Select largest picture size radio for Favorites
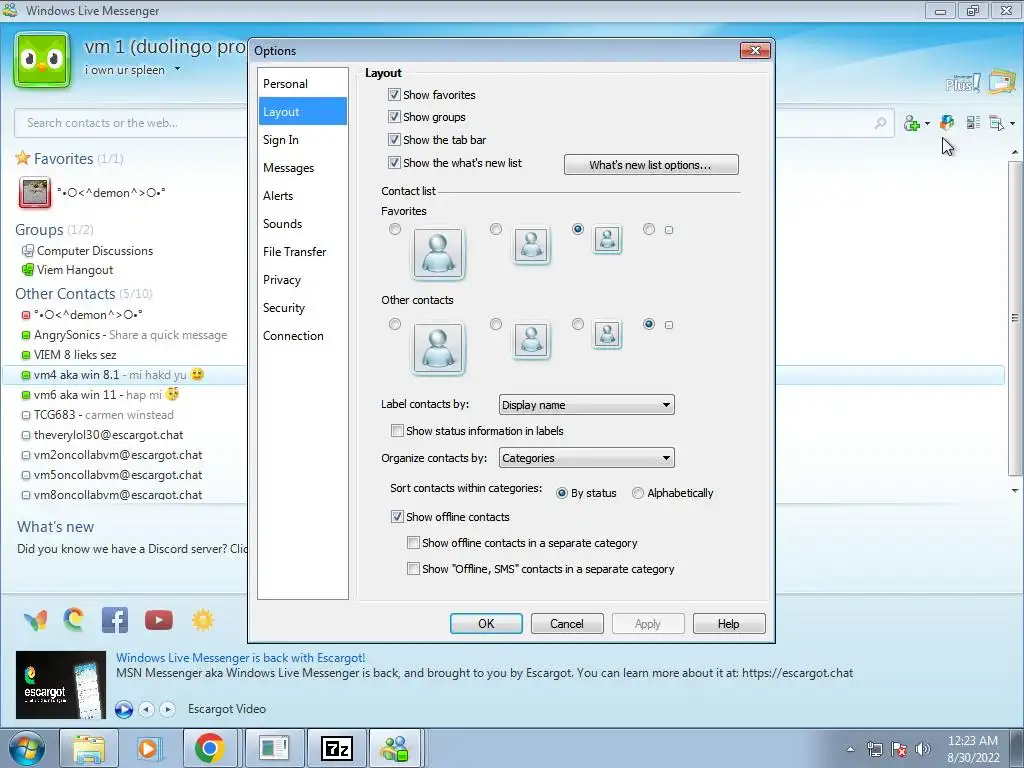The height and width of the screenshot is (768, 1024). click(394, 229)
